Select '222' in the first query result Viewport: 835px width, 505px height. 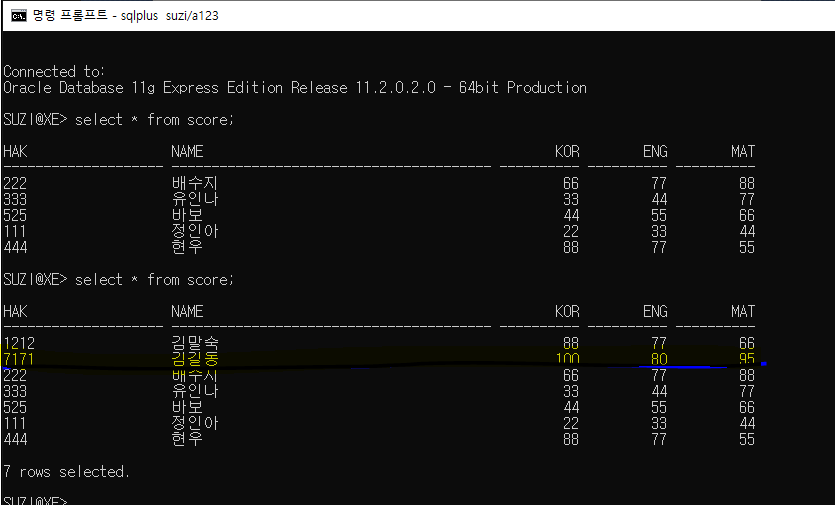15,184
